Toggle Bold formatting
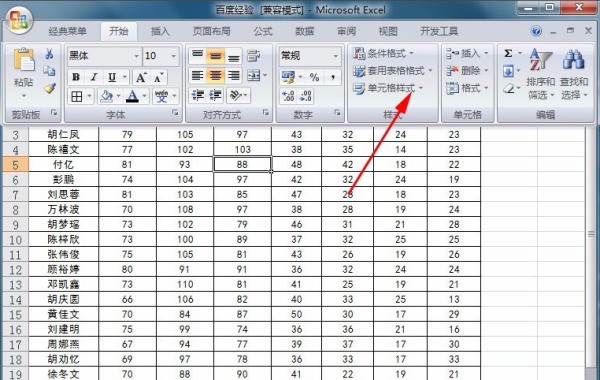Screen dimensions: 600x380 click(76, 77)
